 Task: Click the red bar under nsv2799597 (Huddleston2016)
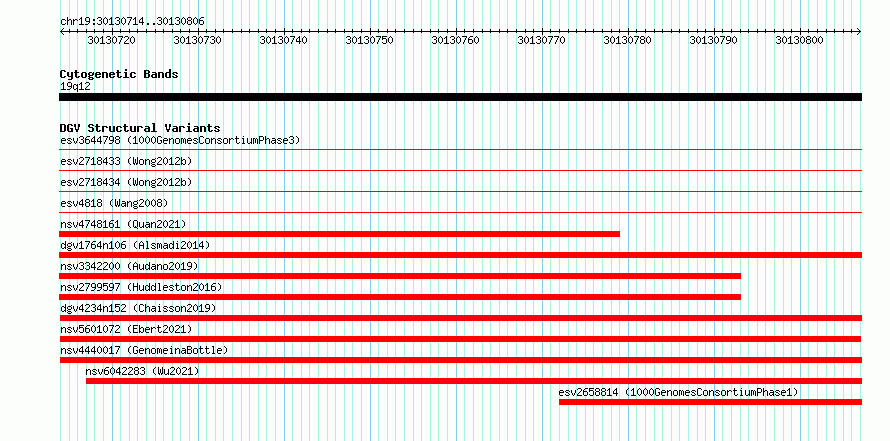point(400,297)
